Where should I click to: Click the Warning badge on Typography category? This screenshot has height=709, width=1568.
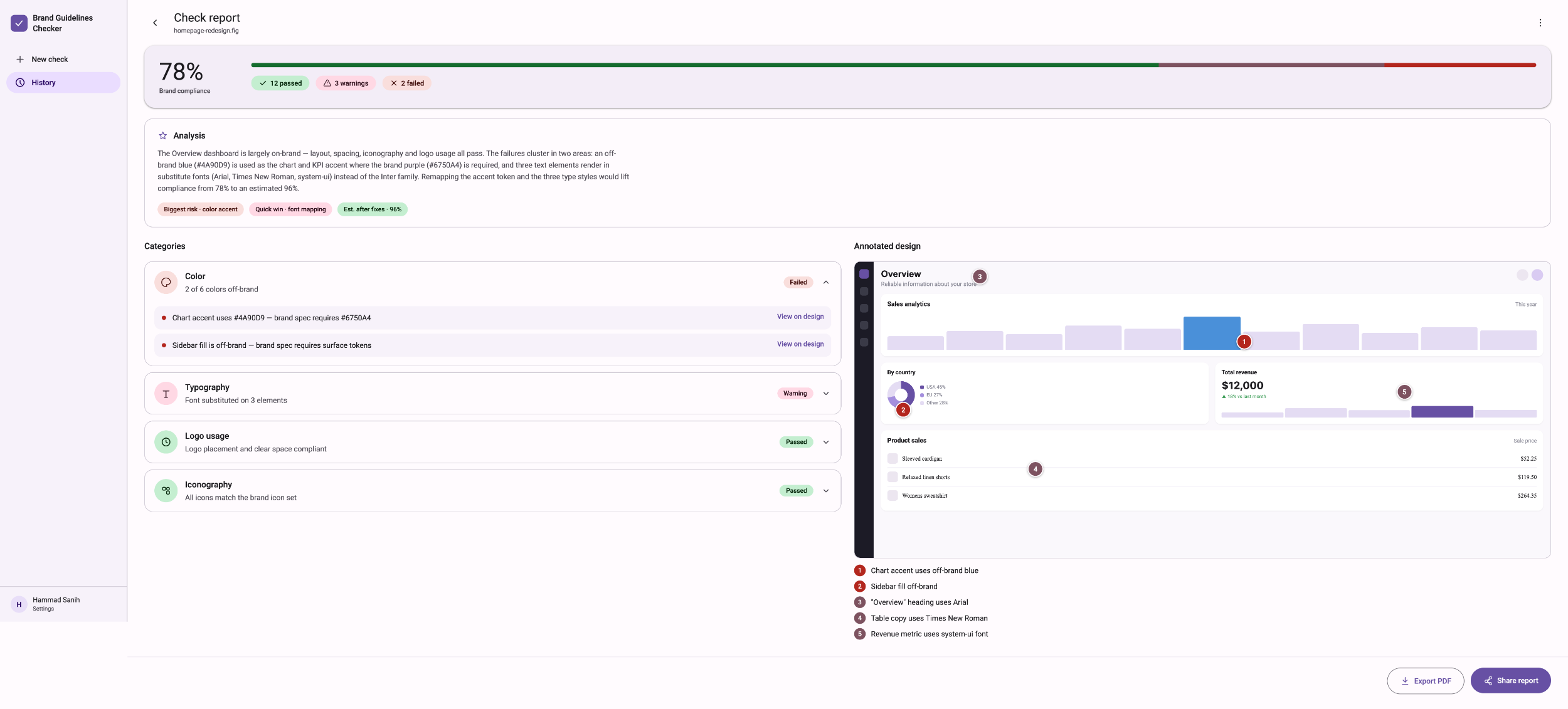coord(795,394)
